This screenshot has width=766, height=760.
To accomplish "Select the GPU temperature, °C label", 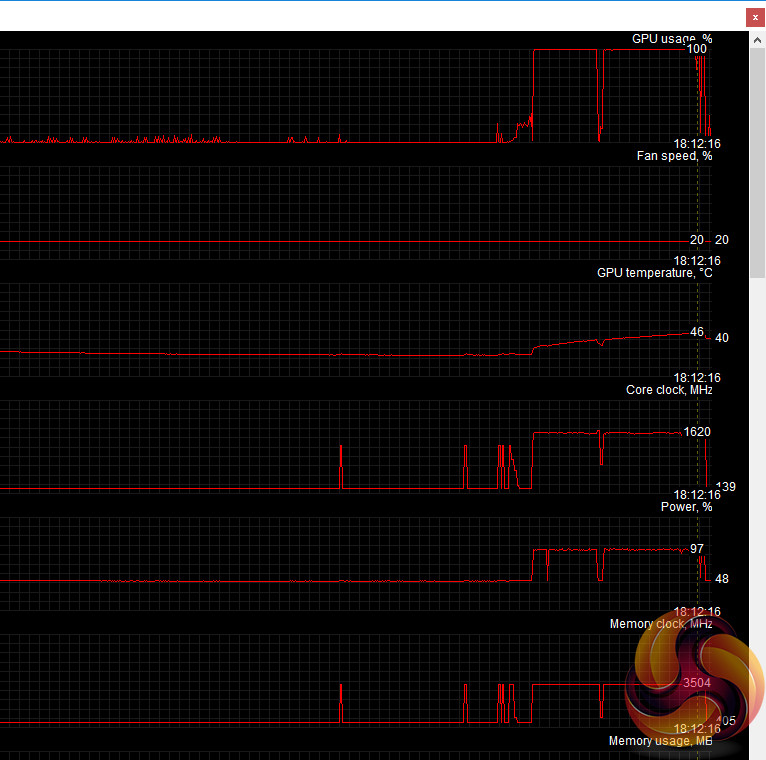I will pos(655,273).
